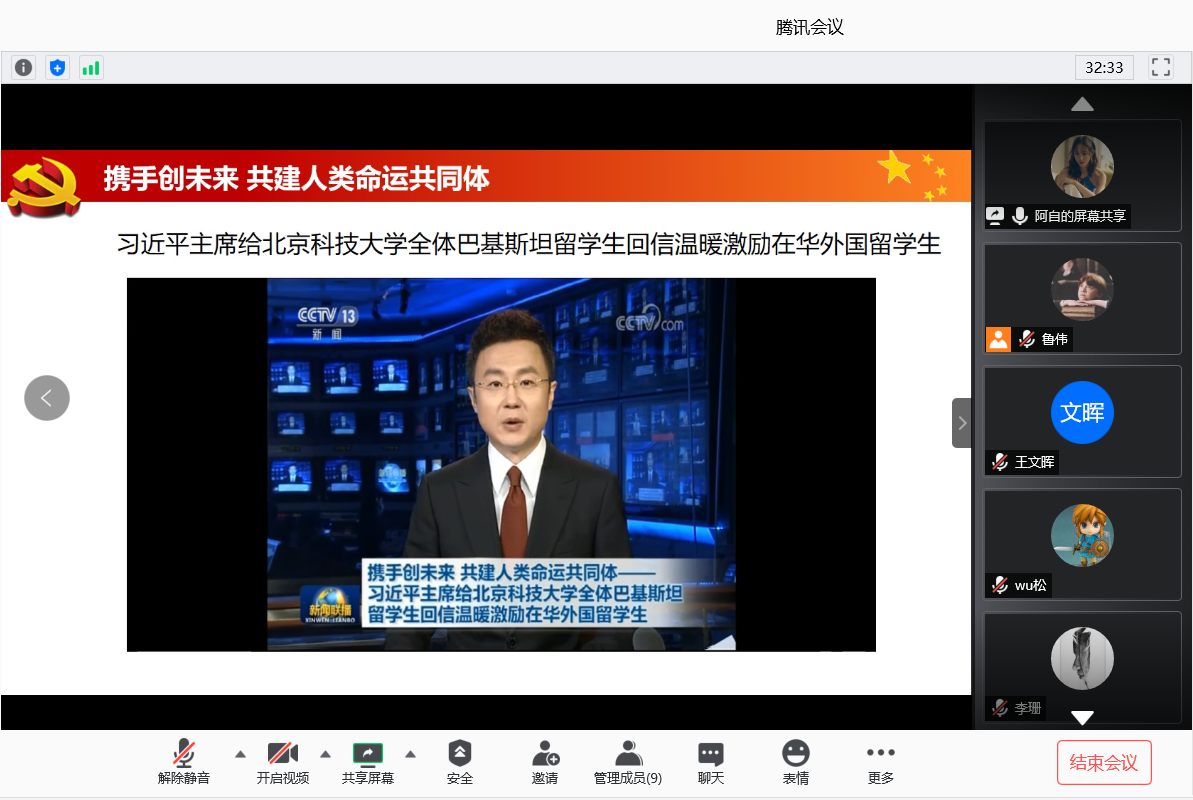Select wu松 participant tile
This screenshot has width=1193, height=800.
point(1082,544)
